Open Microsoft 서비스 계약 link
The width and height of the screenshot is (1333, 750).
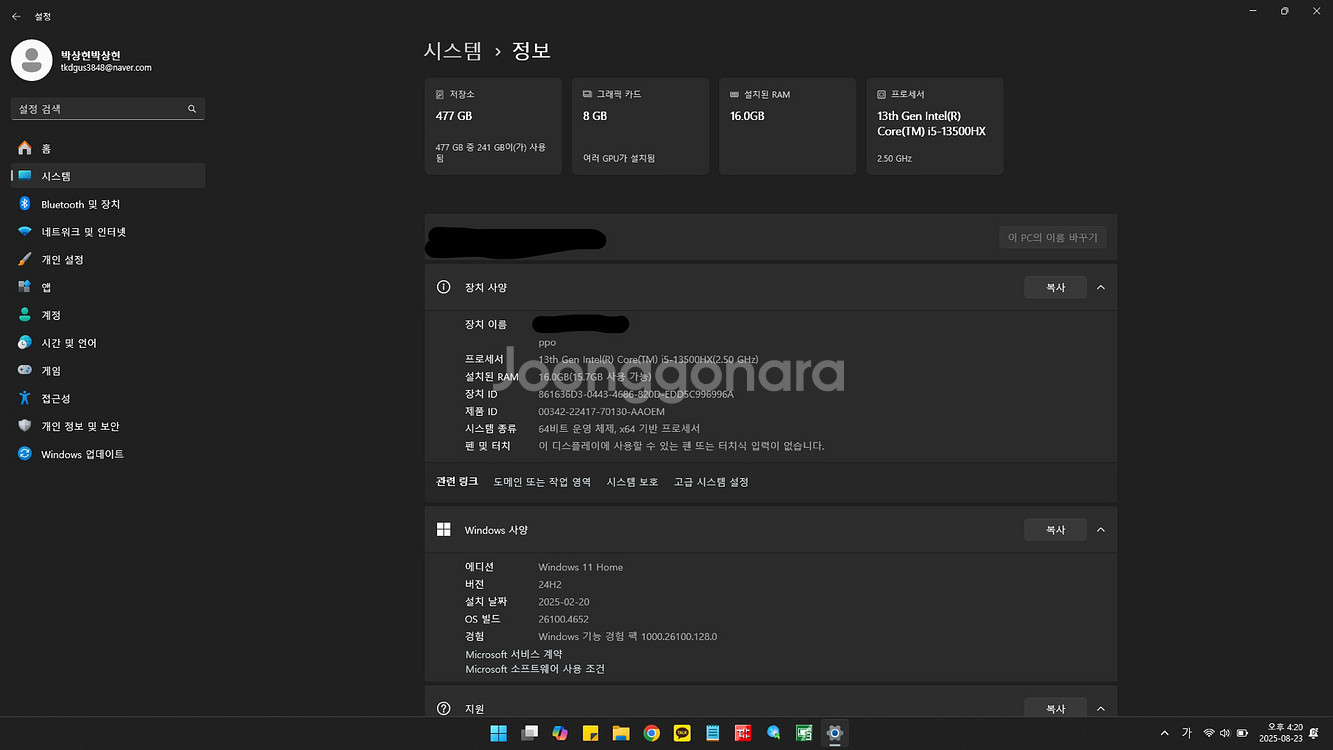click(x=514, y=654)
